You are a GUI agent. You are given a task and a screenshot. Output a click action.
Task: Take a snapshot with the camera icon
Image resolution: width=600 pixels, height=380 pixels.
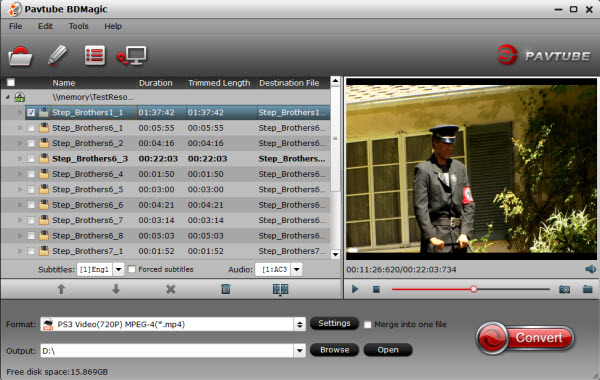point(564,289)
